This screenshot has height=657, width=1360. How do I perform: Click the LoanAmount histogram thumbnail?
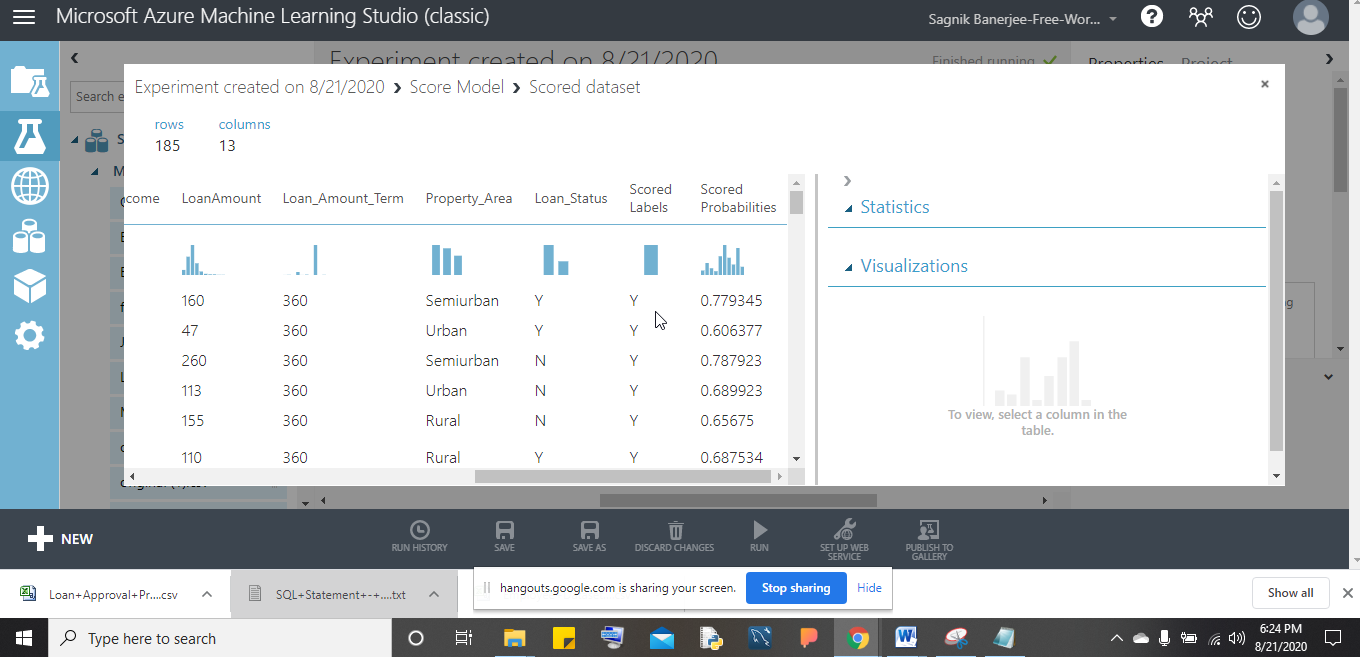(x=203, y=260)
